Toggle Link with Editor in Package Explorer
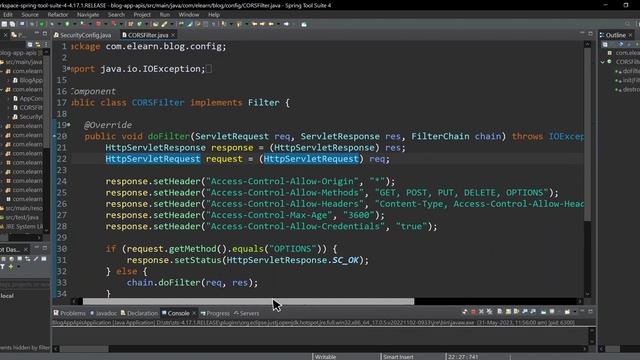The width and height of the screenshot is (640, 360). [38, 44]
